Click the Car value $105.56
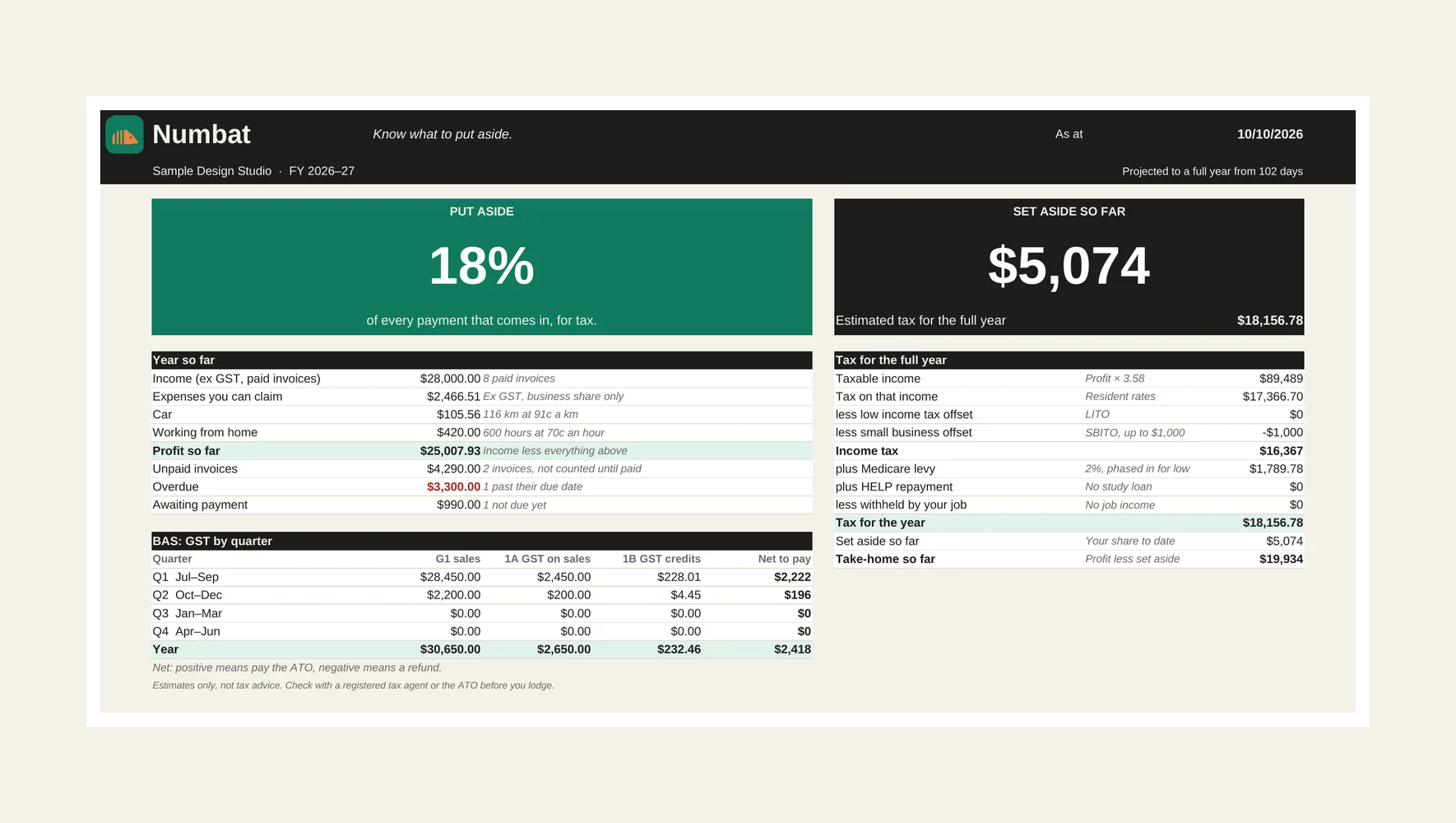The height and width of the screenshot is (823, 1456). [458, 415]
